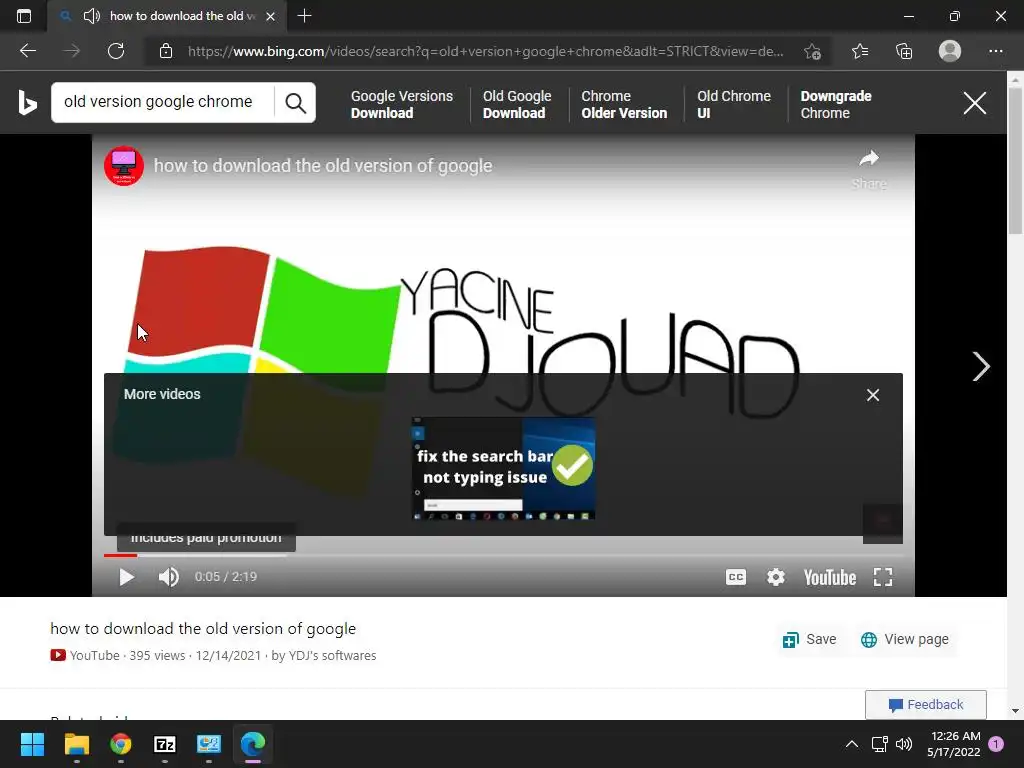Open Google Chrome from taskbar
1024x768 pixels.
[x=120, y=744]
